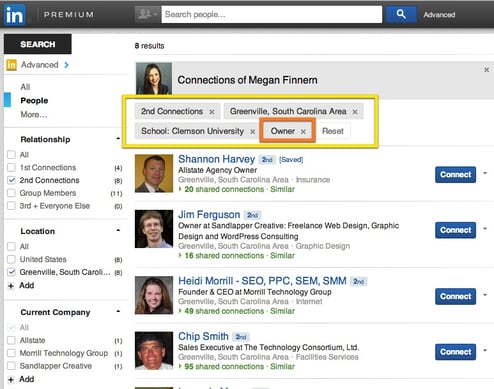
Task: Collapse the Relationship filter section
Action: pos(118,138)
